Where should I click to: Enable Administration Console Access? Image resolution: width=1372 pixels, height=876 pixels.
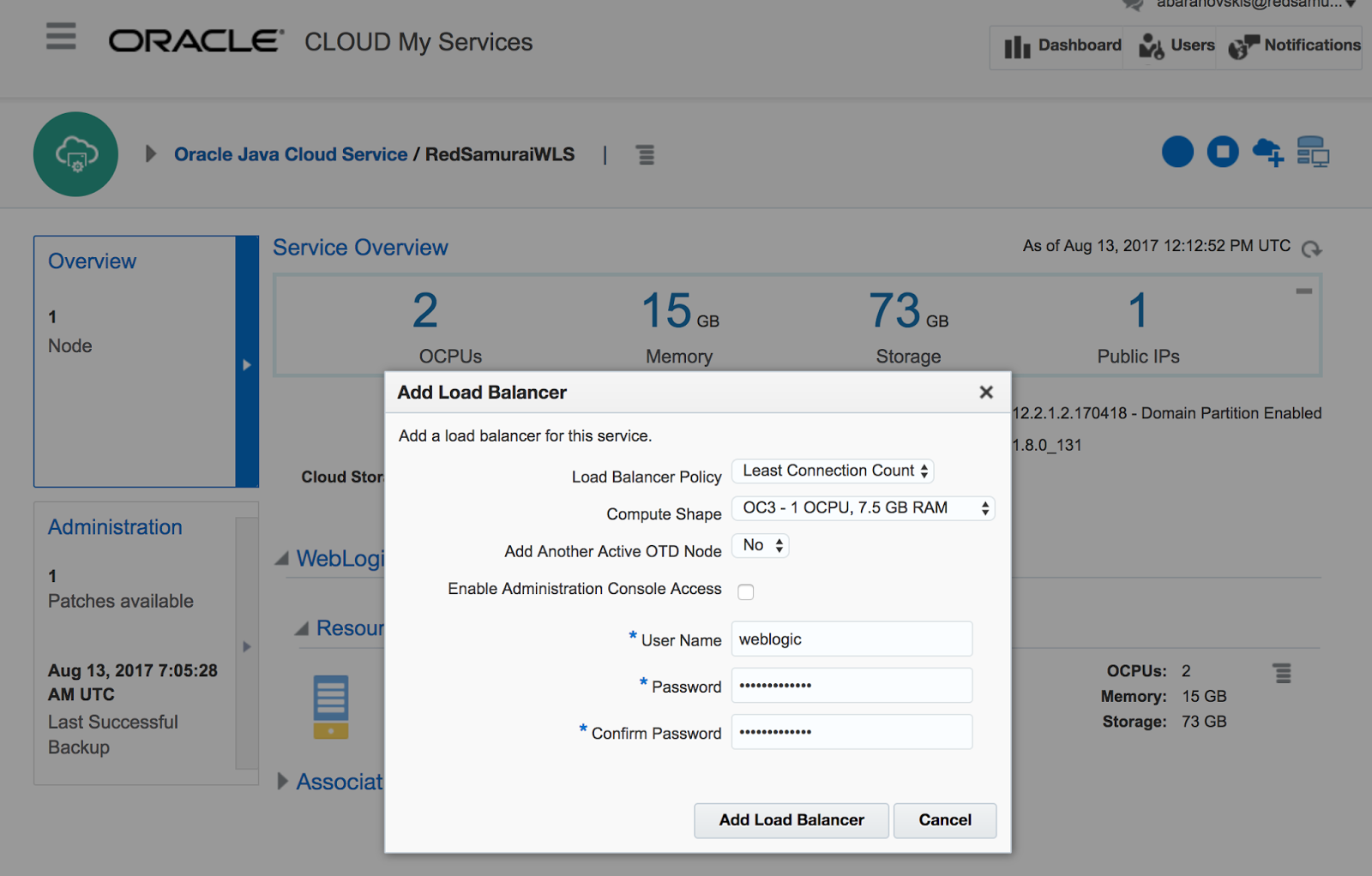tap(745, 591)
